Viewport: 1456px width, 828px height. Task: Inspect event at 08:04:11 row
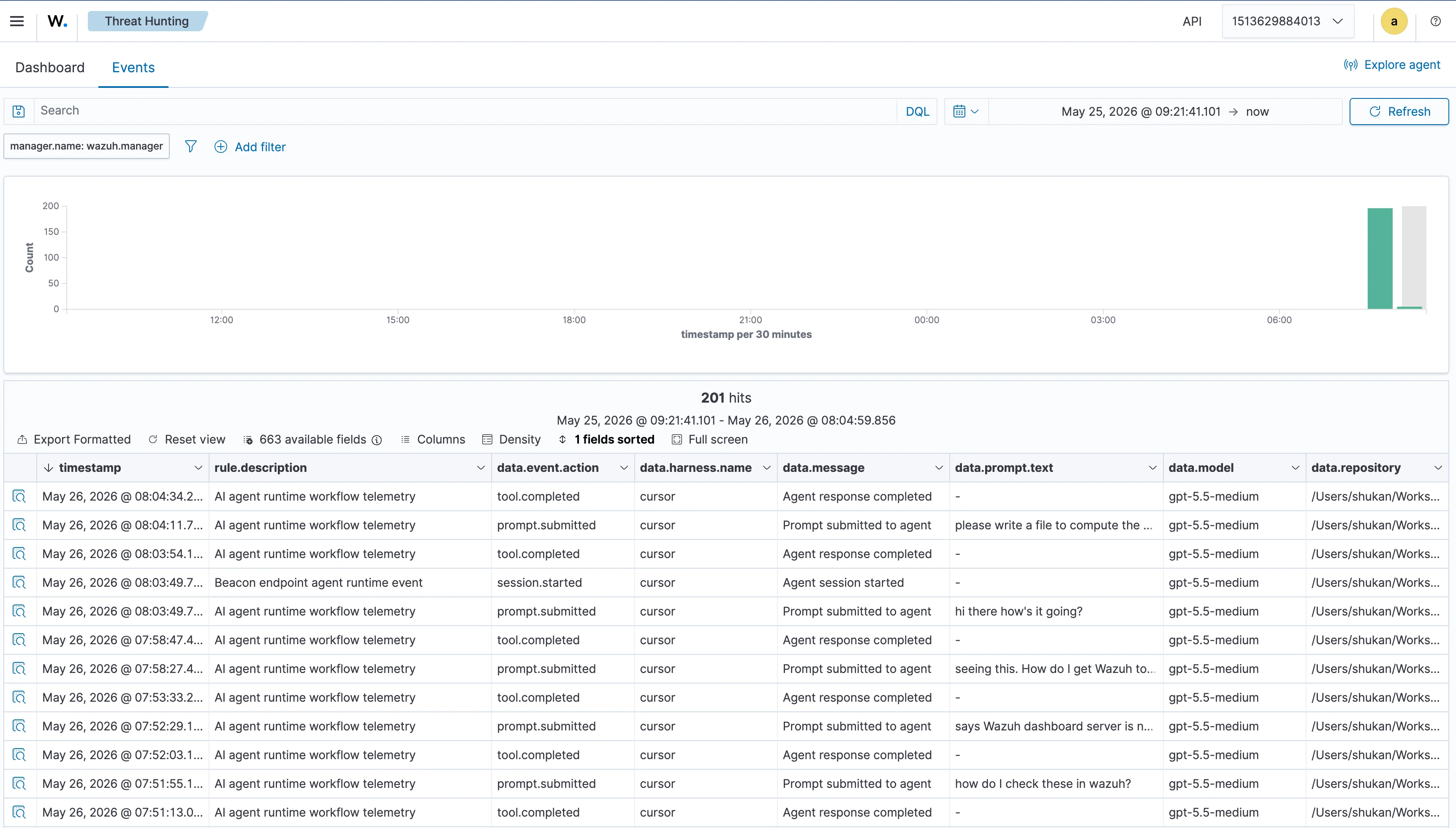point(19,526)
